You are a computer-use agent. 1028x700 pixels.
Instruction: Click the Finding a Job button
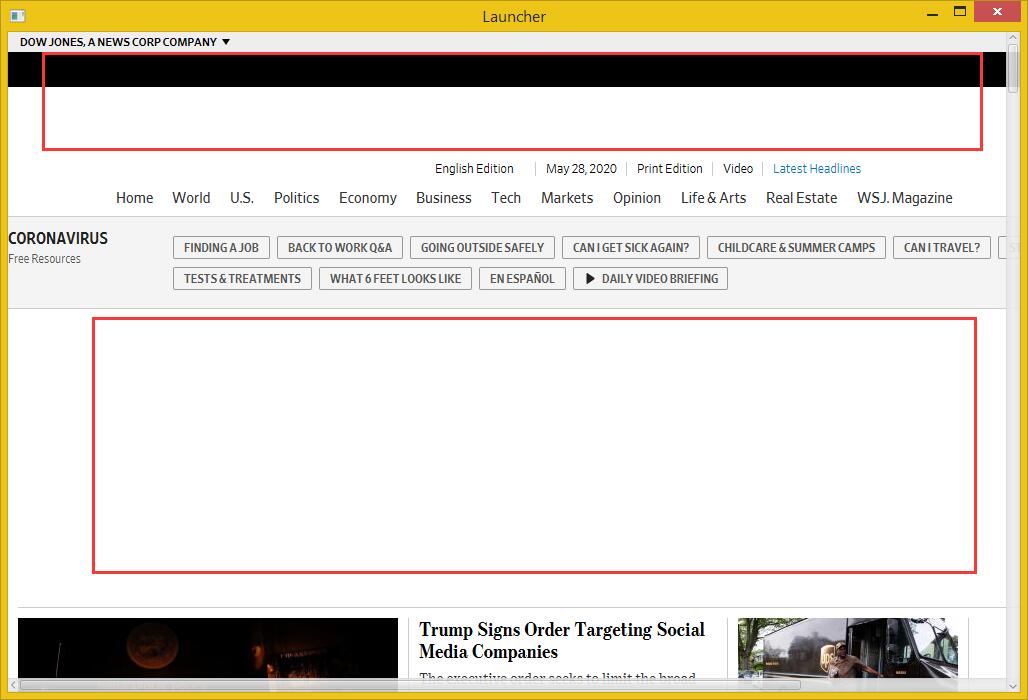(x=221, y=248)
